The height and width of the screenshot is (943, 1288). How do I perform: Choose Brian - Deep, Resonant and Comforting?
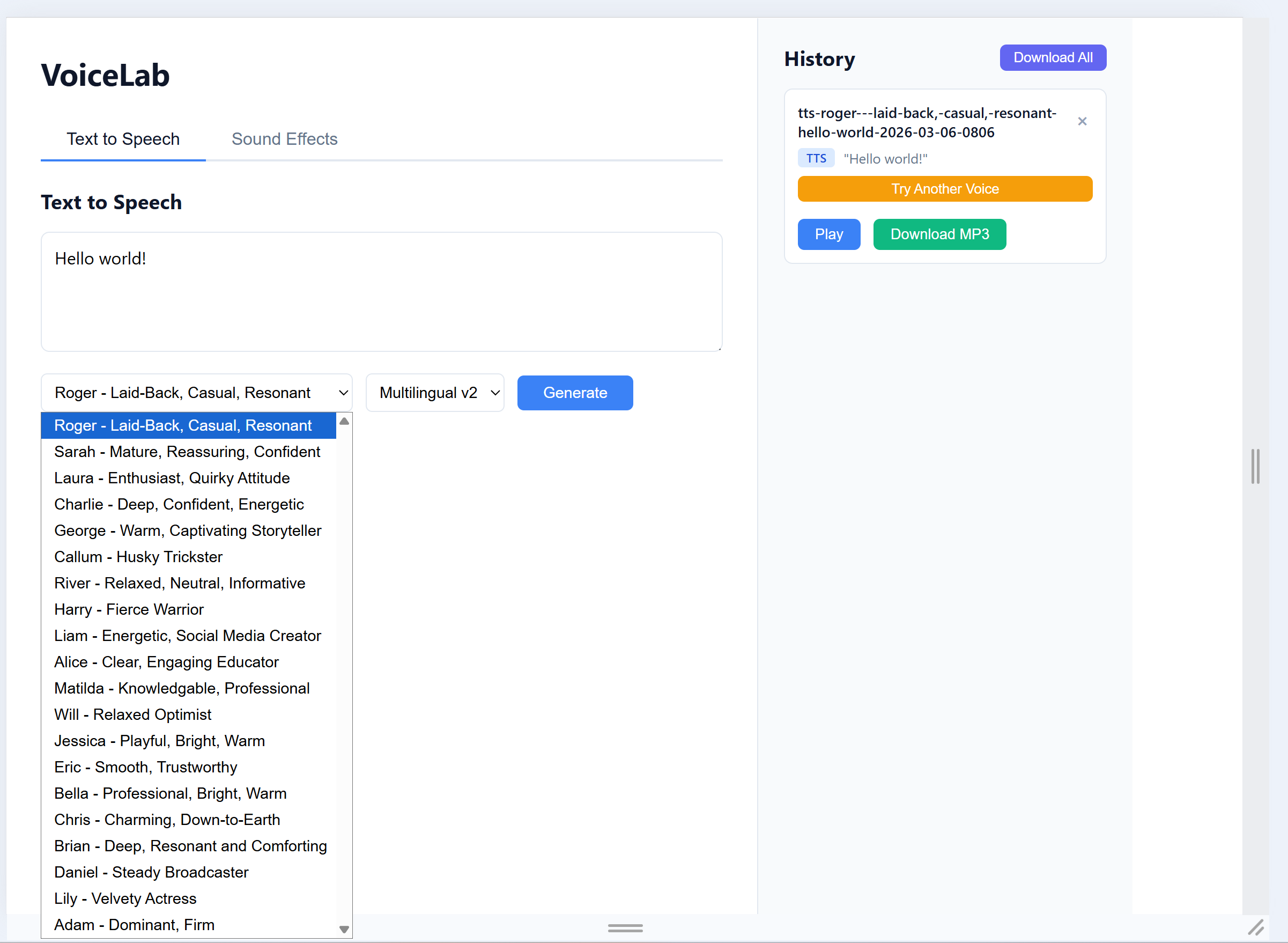coord(190,846)
